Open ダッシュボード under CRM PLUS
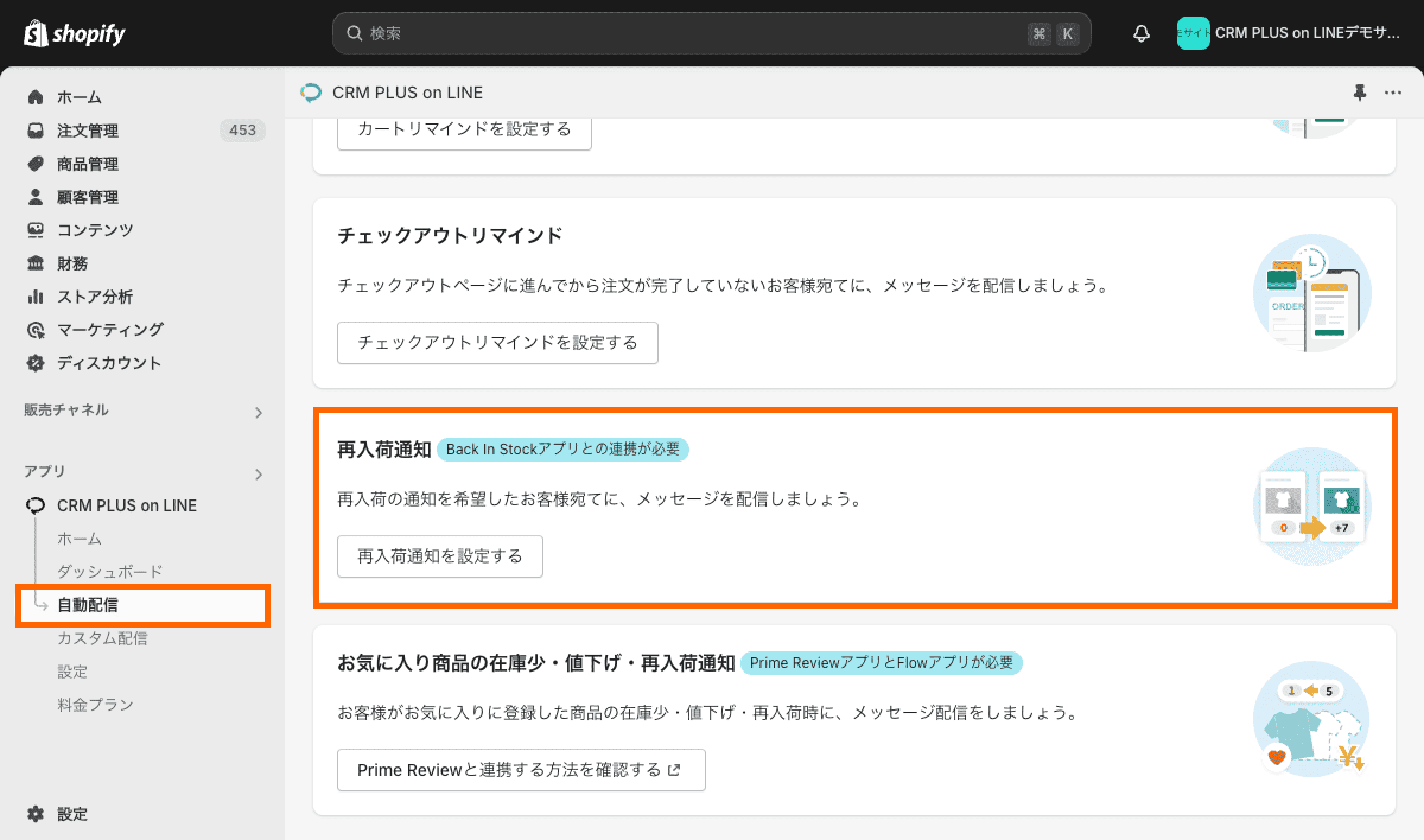1424x840 pixels. [x=110, y=571]
